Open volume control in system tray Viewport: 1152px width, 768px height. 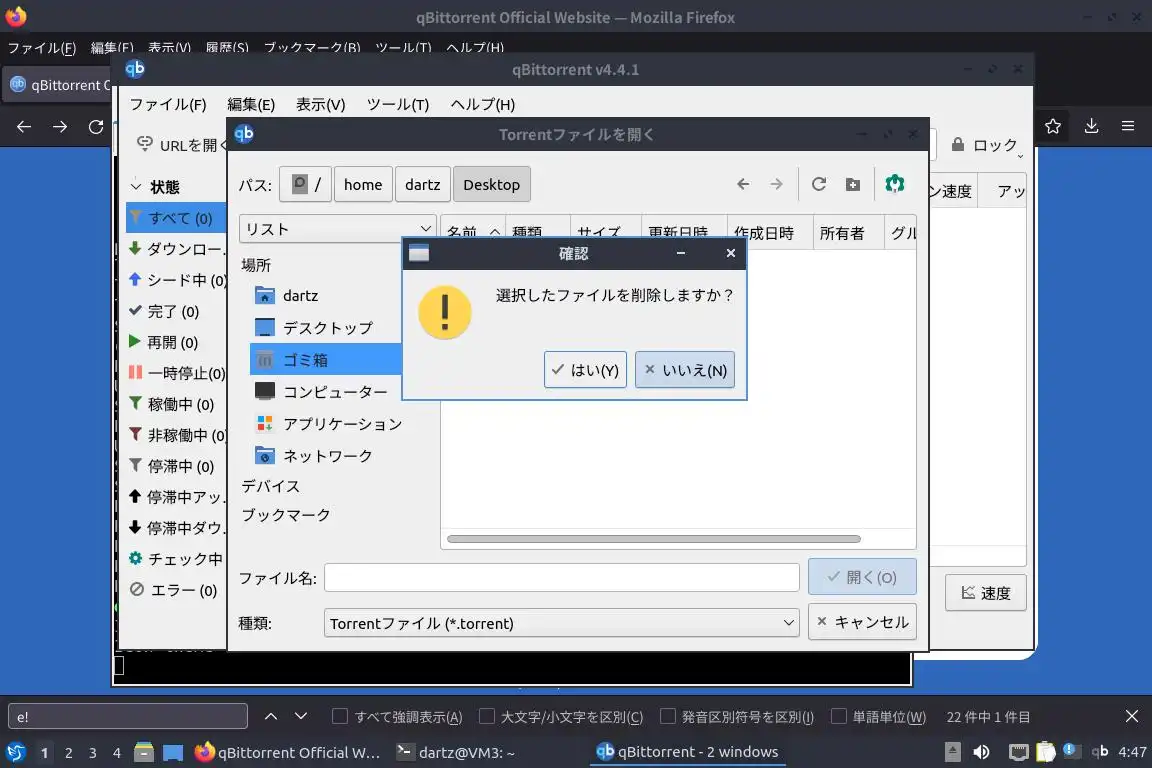point(981,752)
